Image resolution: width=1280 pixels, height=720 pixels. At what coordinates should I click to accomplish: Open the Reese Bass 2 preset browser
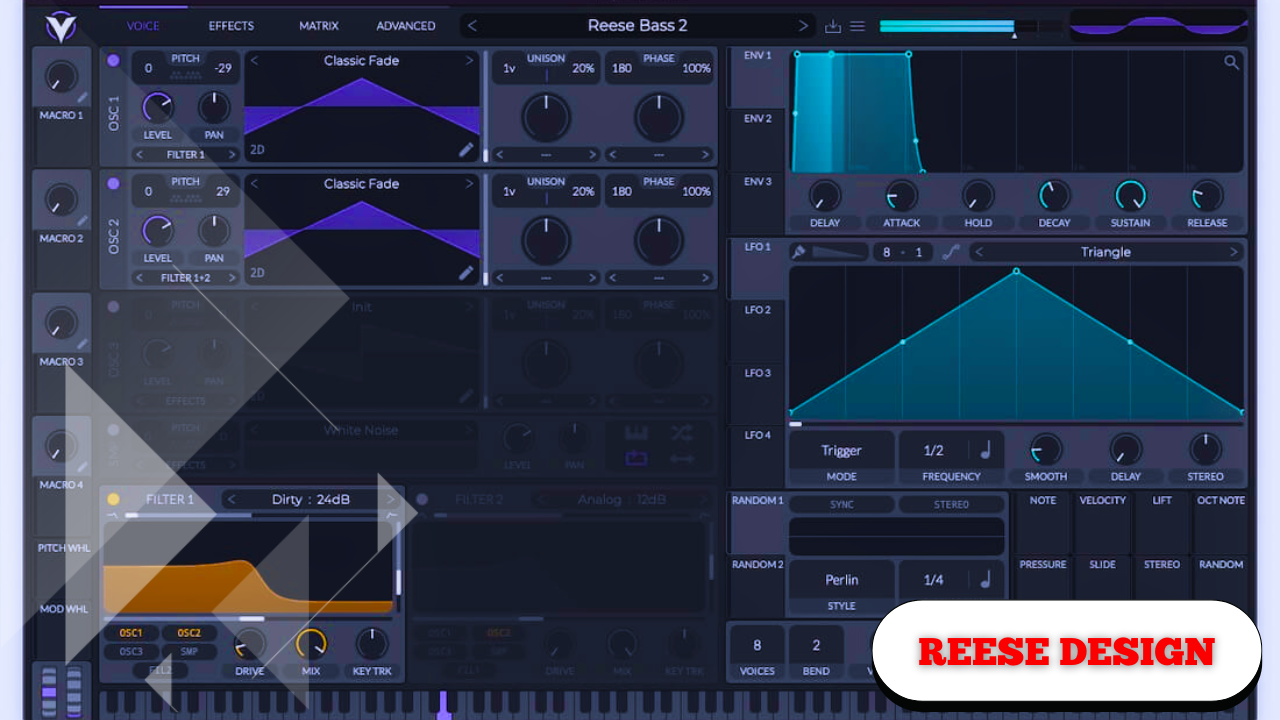(x=637, y=26)
